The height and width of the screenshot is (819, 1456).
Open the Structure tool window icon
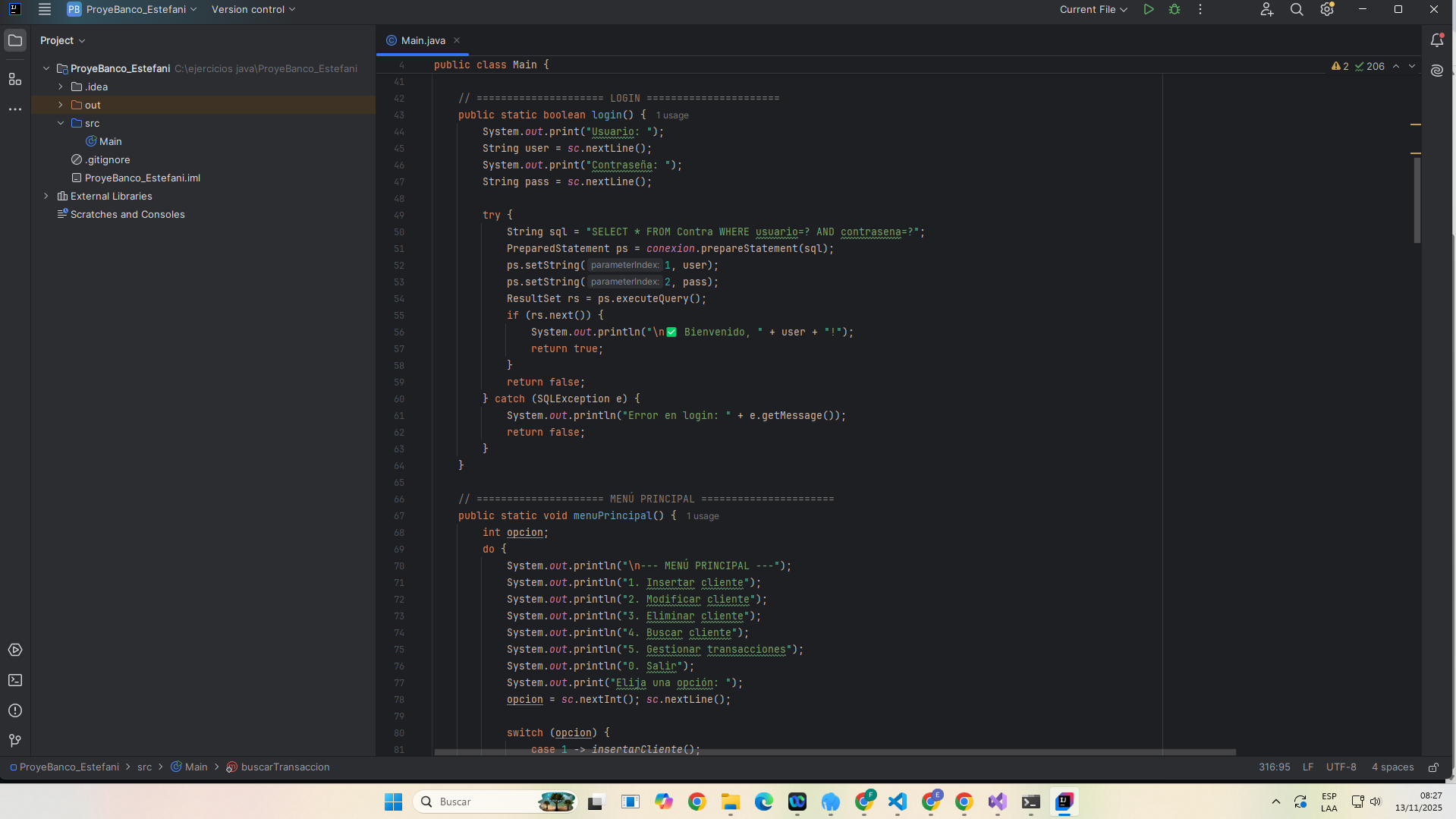point(15,79)
